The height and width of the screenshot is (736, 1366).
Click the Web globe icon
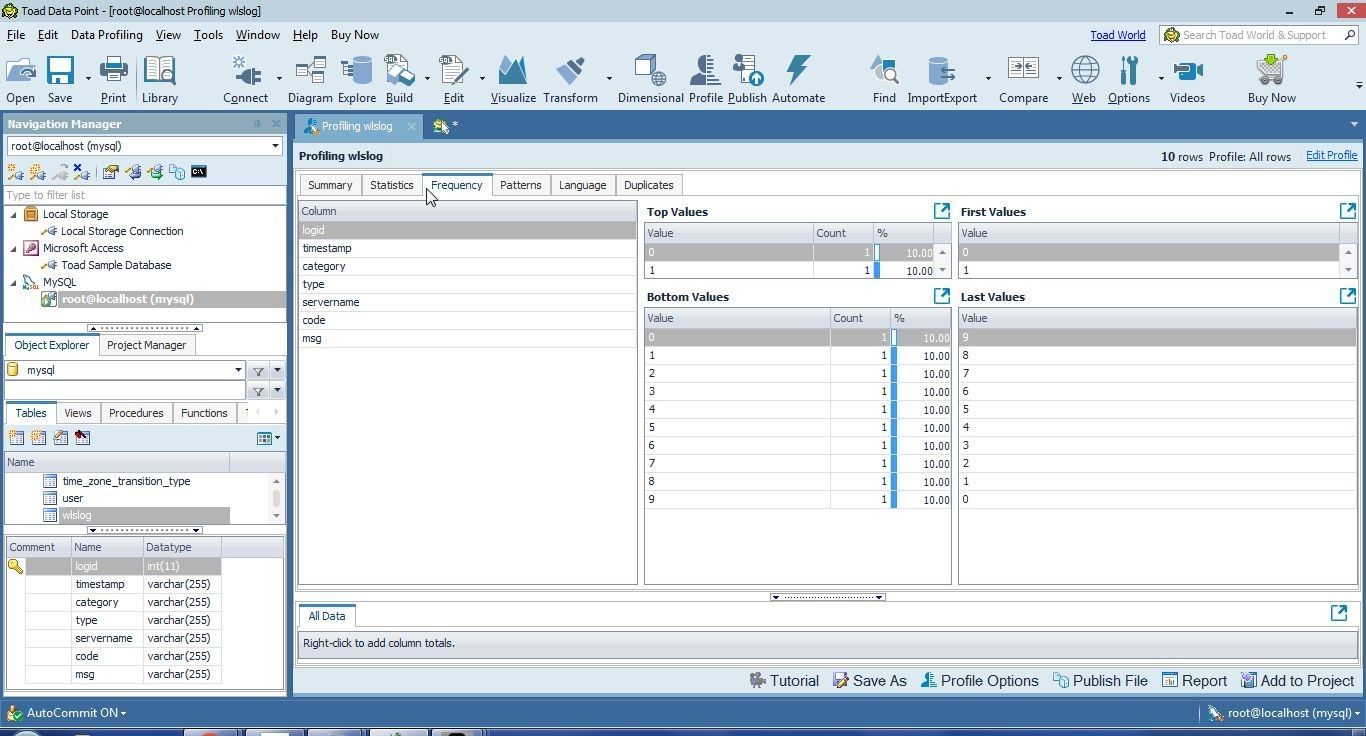(1084, 72)
